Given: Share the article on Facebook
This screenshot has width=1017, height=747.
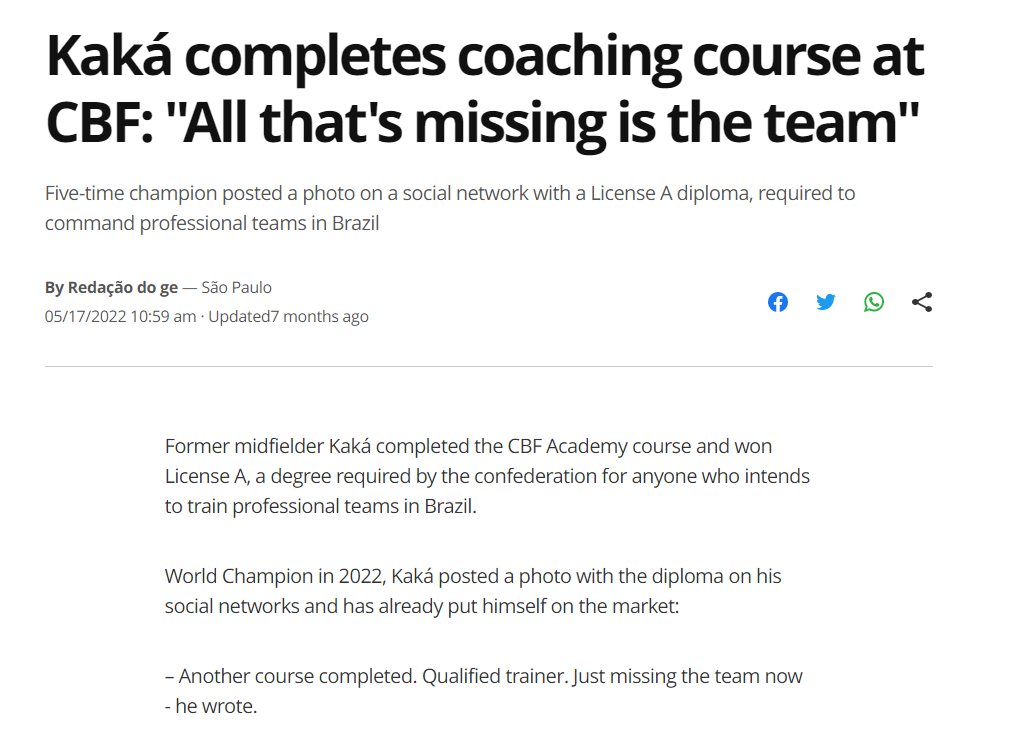Looking at the screenshot, I should click(778, 302).
